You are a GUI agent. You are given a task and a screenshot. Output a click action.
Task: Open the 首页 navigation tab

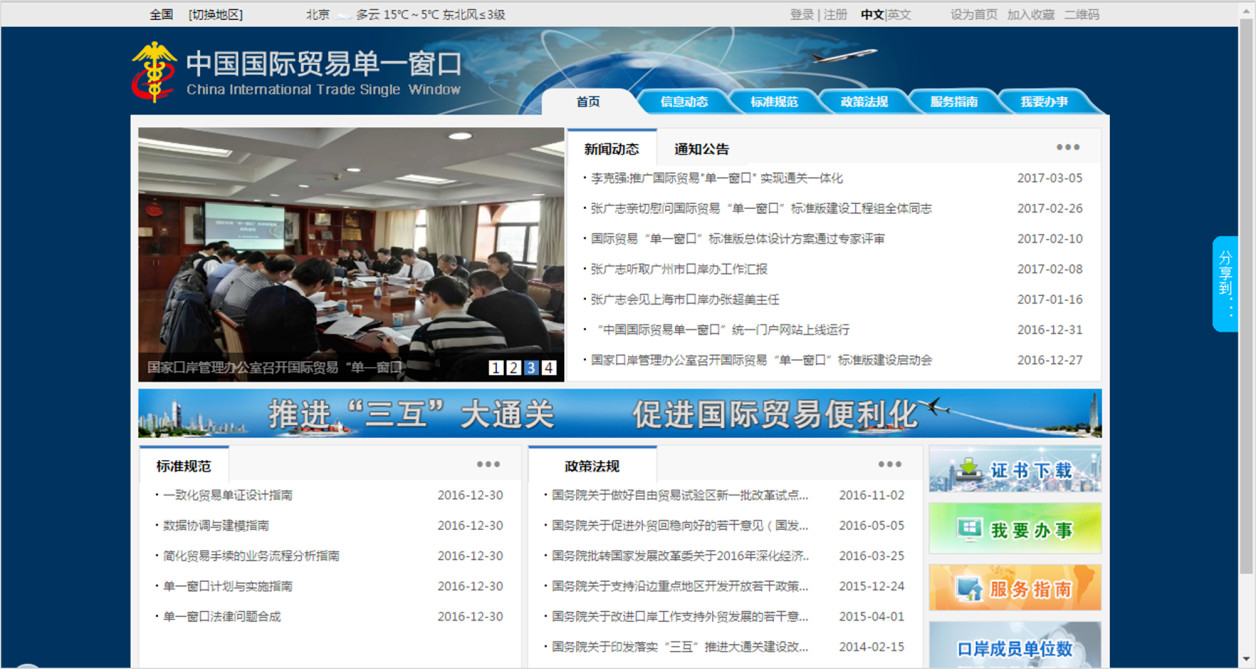tap(588, 102)
